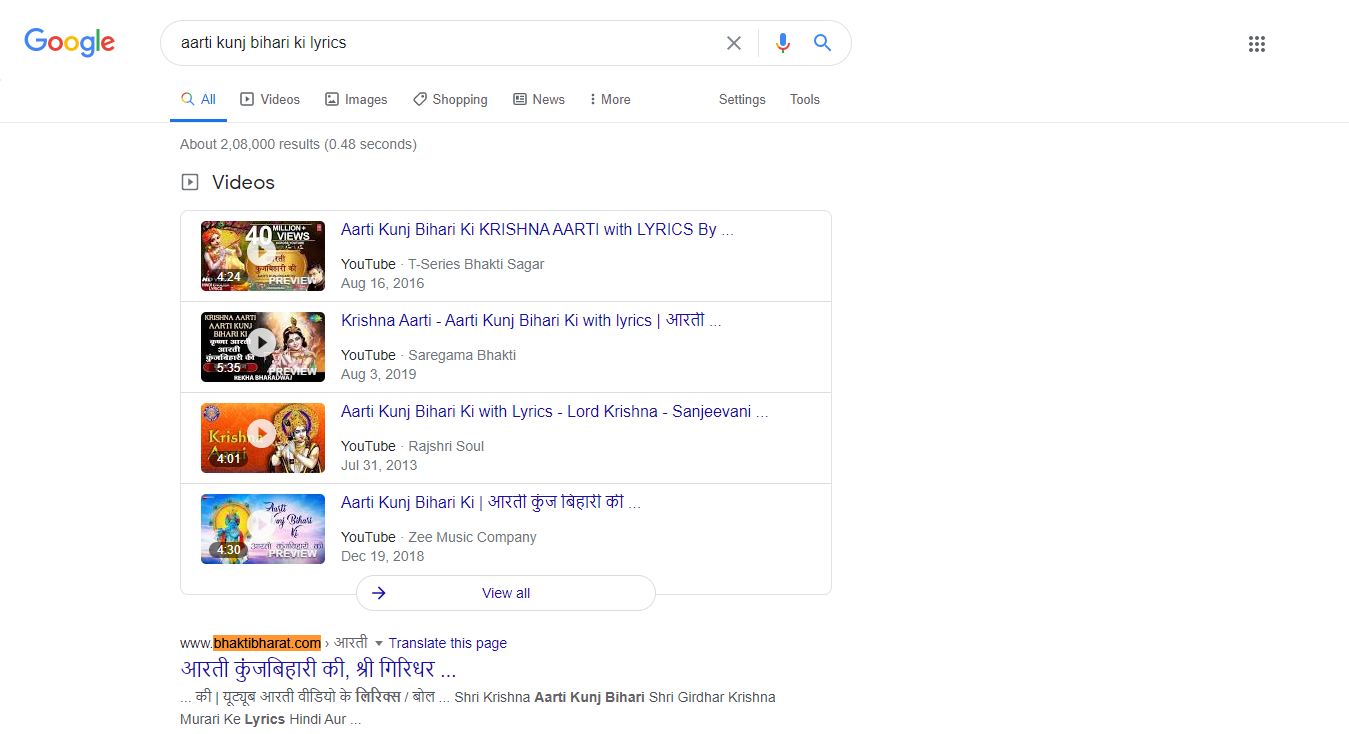Screen dimensions: 1349x734
Task: Clear the search box with the X icon
Action: pyautogui.click(x=734, y=43)
